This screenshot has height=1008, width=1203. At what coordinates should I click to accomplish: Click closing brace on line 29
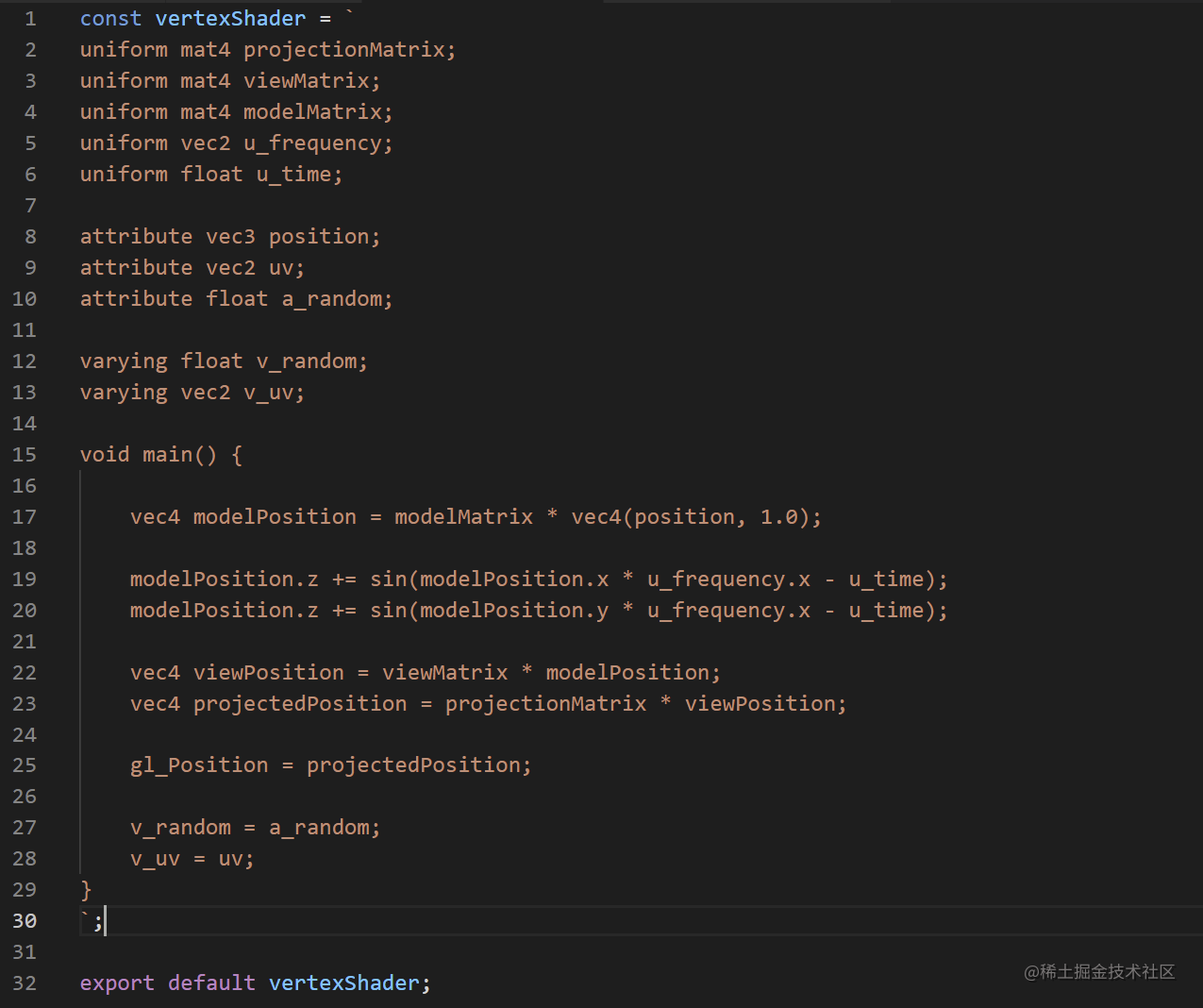tap(86, 890)
